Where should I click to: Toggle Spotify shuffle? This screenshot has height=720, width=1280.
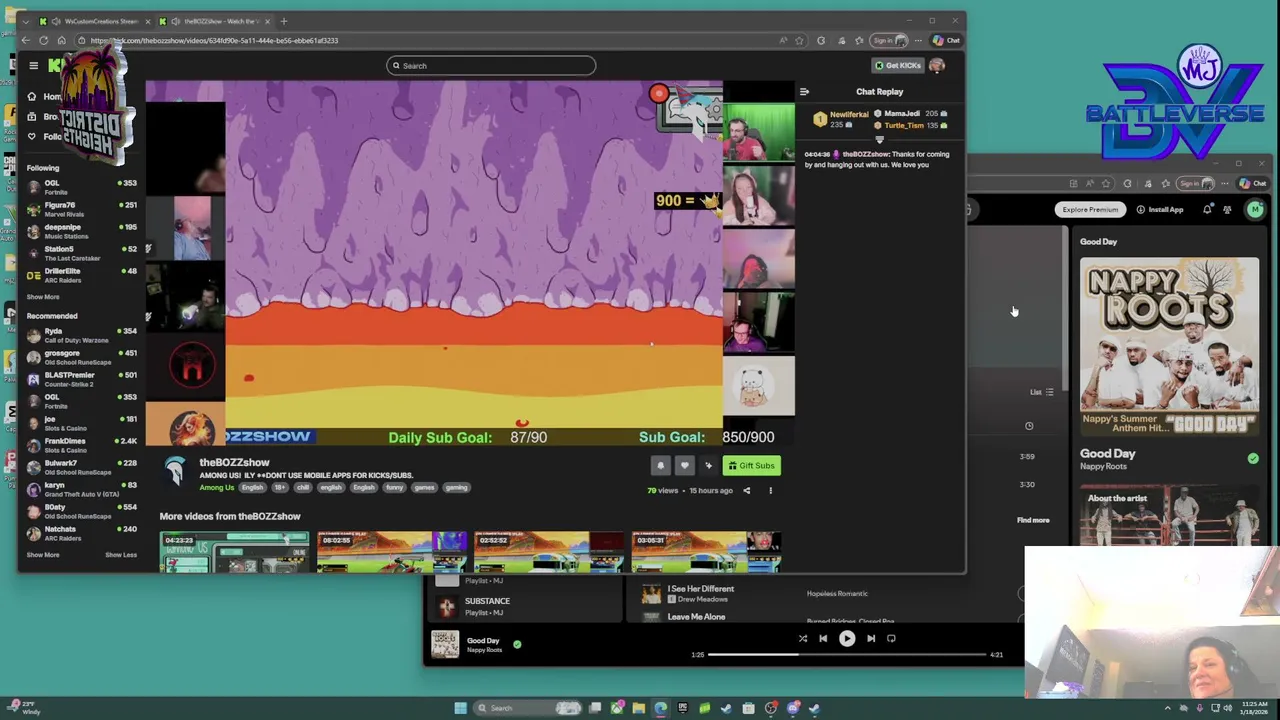click(802, 638)
